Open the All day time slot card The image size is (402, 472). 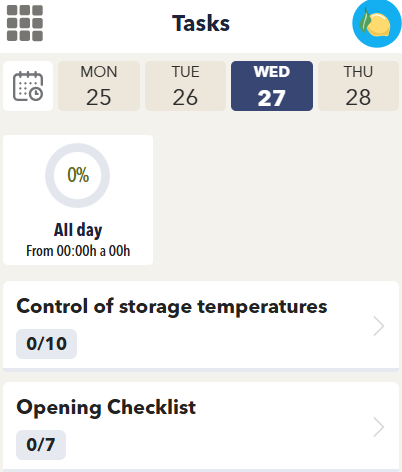click(78, 200)
